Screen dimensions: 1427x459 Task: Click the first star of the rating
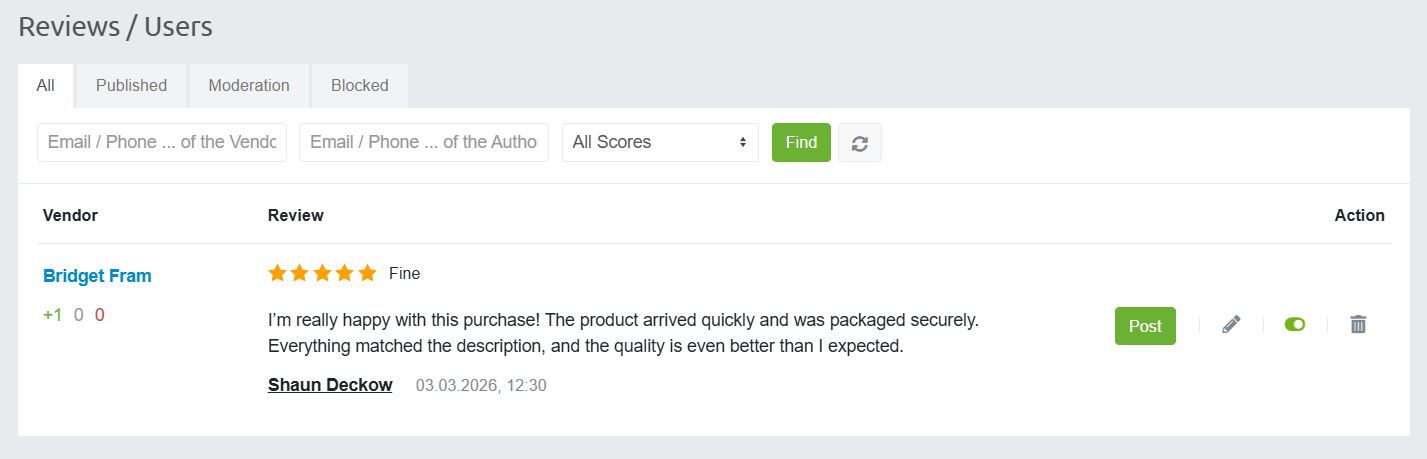tap(277, 273)
